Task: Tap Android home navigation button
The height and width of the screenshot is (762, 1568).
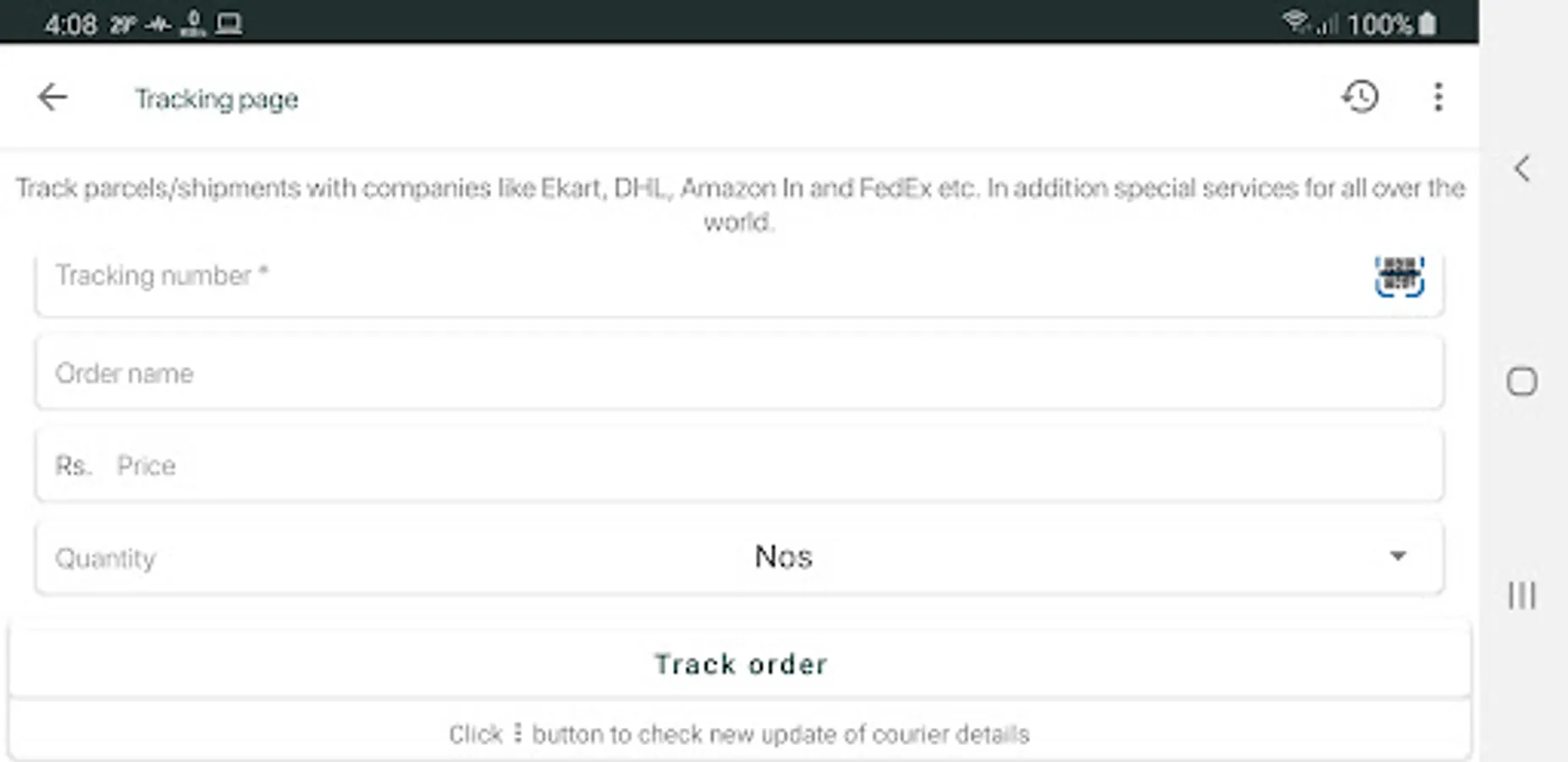Action: pyautogui.click(x=1521, y=381)
